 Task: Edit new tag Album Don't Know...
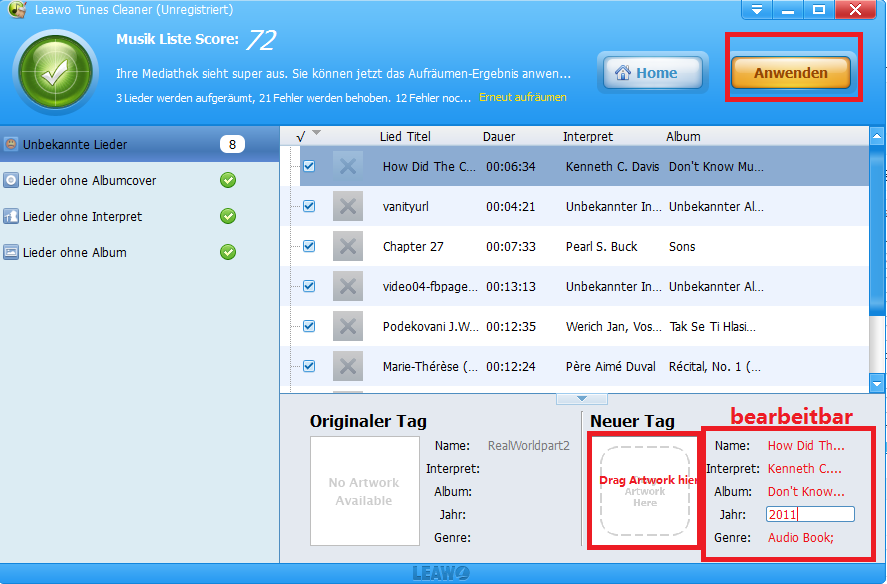(x=806, y=492)
